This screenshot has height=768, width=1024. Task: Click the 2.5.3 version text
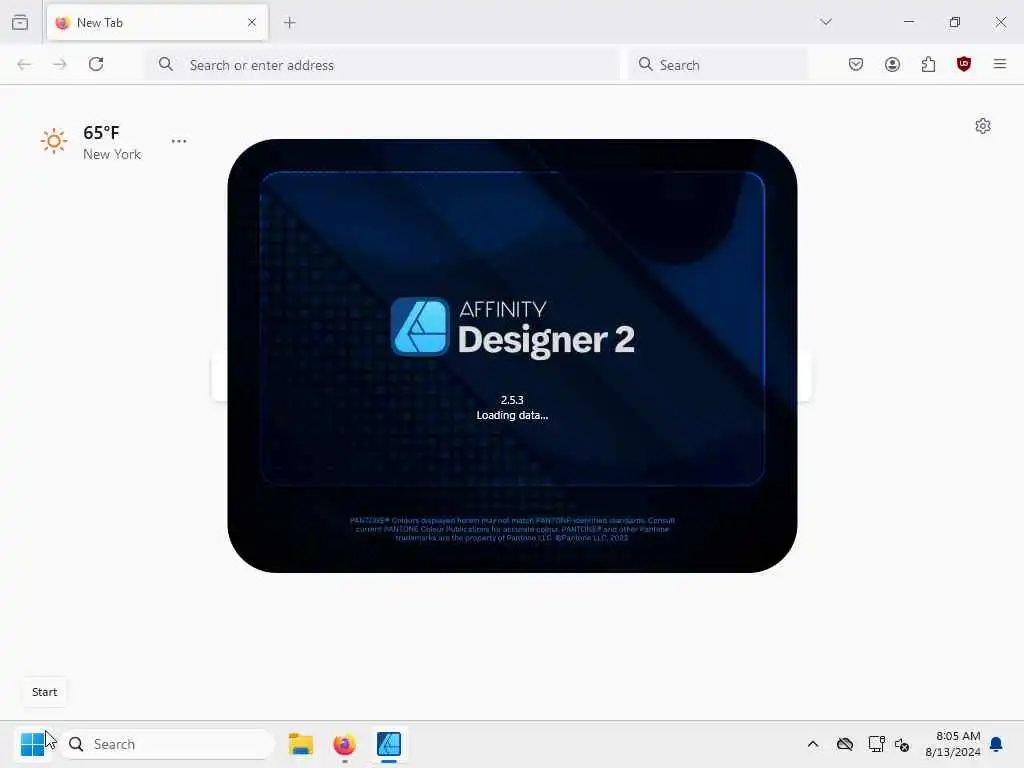512,400
